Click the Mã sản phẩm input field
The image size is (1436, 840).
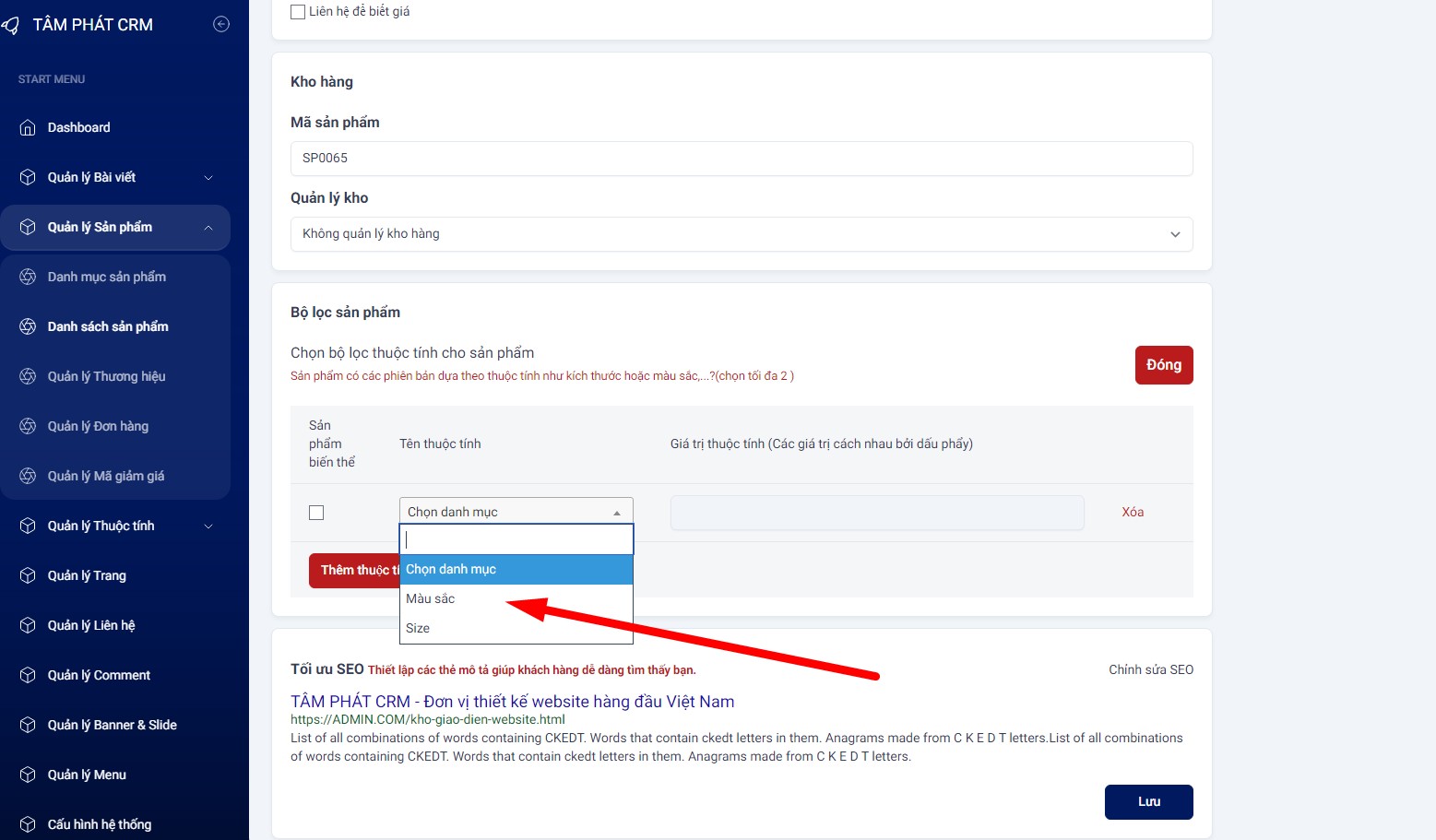(741, 159)
